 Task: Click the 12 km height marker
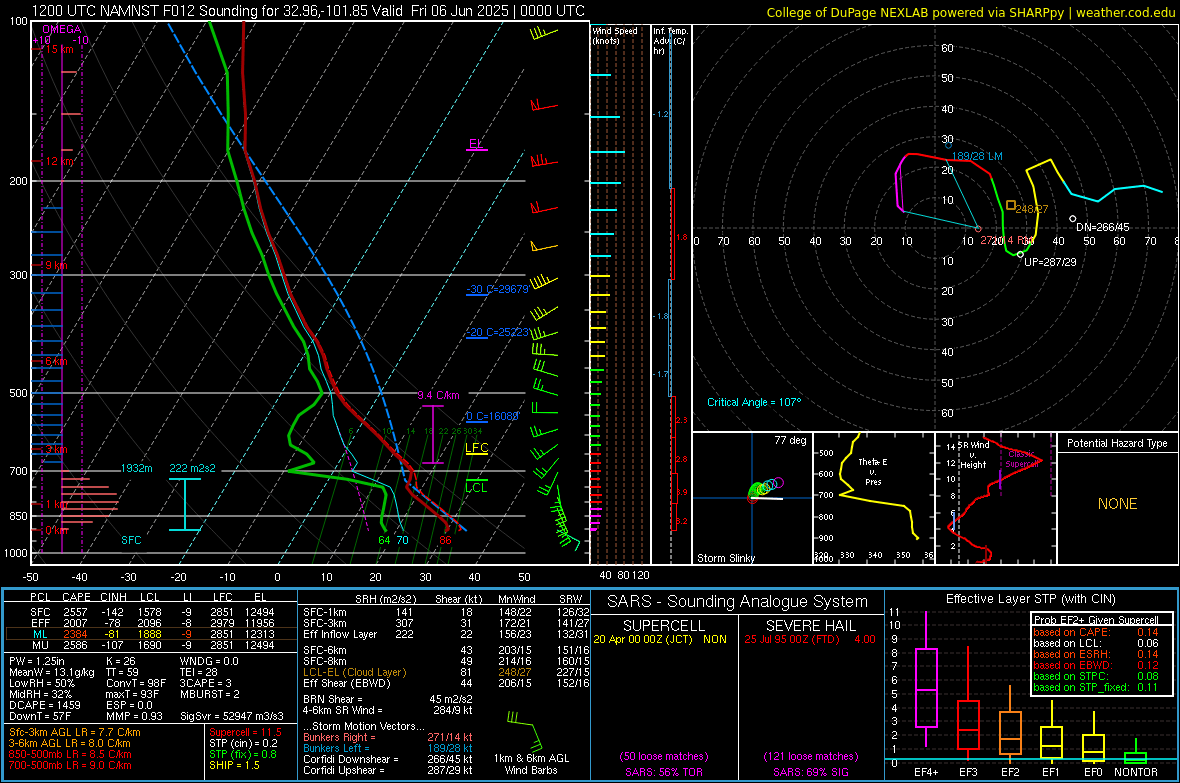coord(60,161)
